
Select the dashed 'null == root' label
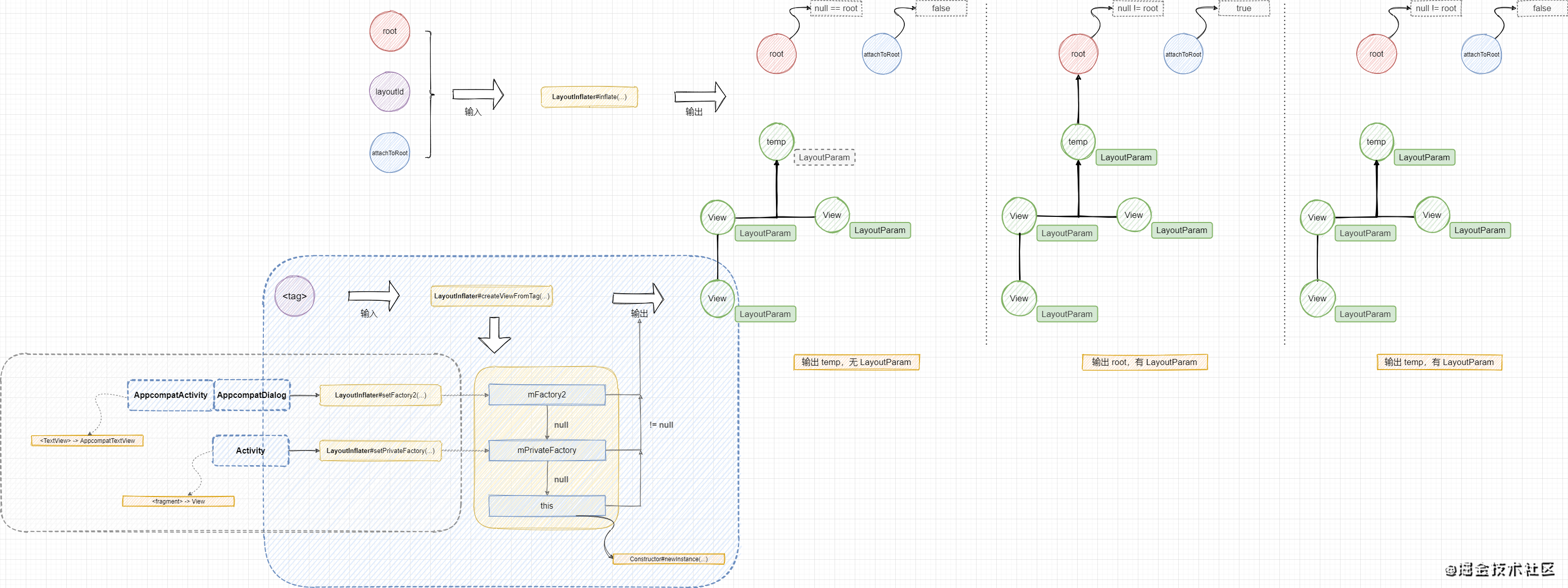tap(836, 9)
